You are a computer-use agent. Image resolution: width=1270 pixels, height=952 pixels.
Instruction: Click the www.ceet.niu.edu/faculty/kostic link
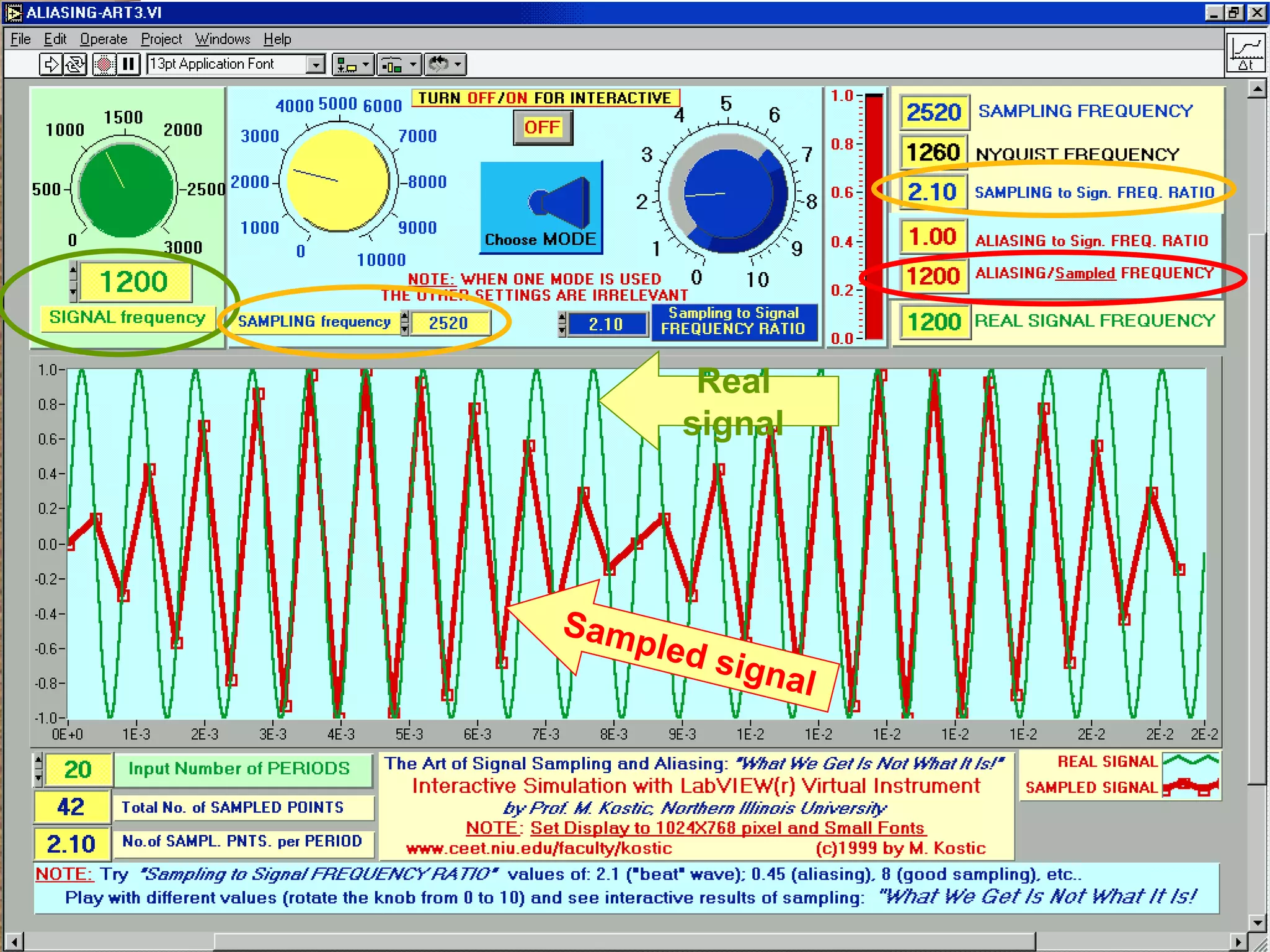(539, 848)
